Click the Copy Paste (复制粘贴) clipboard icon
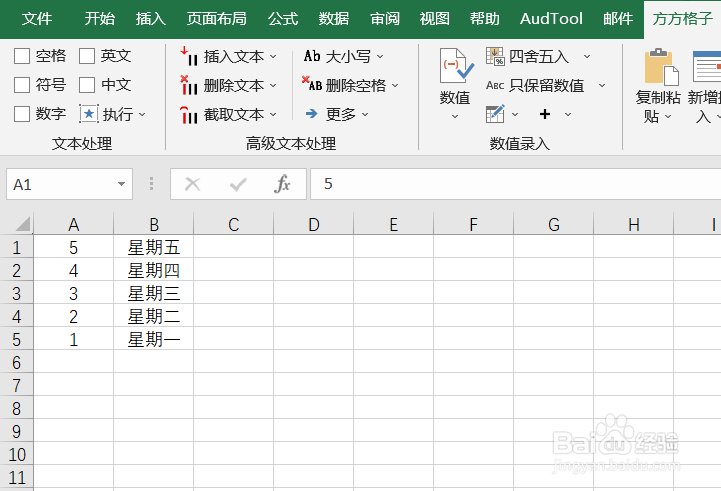721x491 pixels. [661, 67]
